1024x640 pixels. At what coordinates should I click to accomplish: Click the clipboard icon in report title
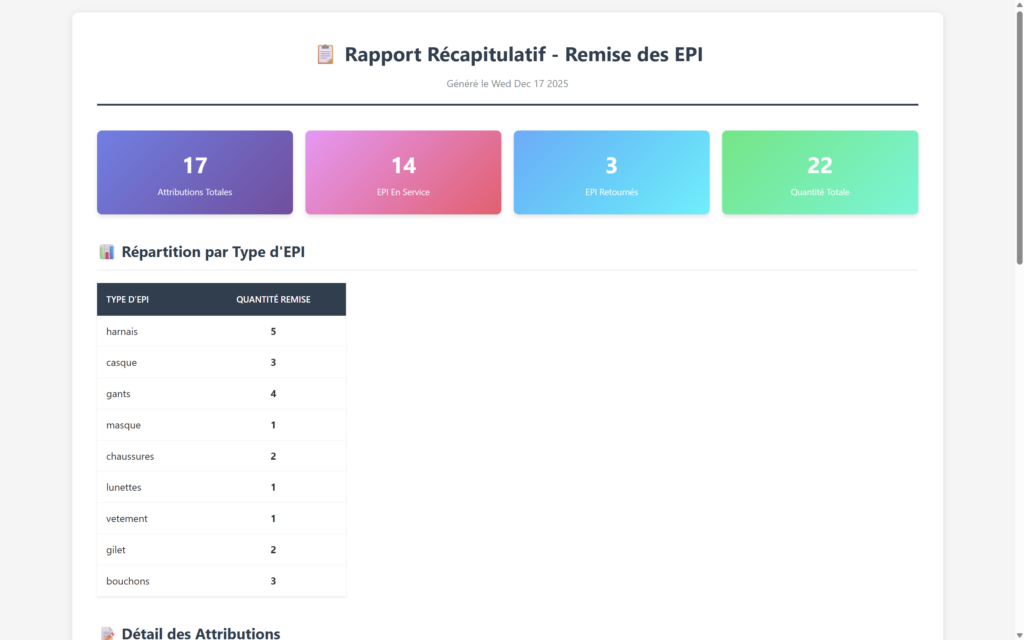click(325, 55)
